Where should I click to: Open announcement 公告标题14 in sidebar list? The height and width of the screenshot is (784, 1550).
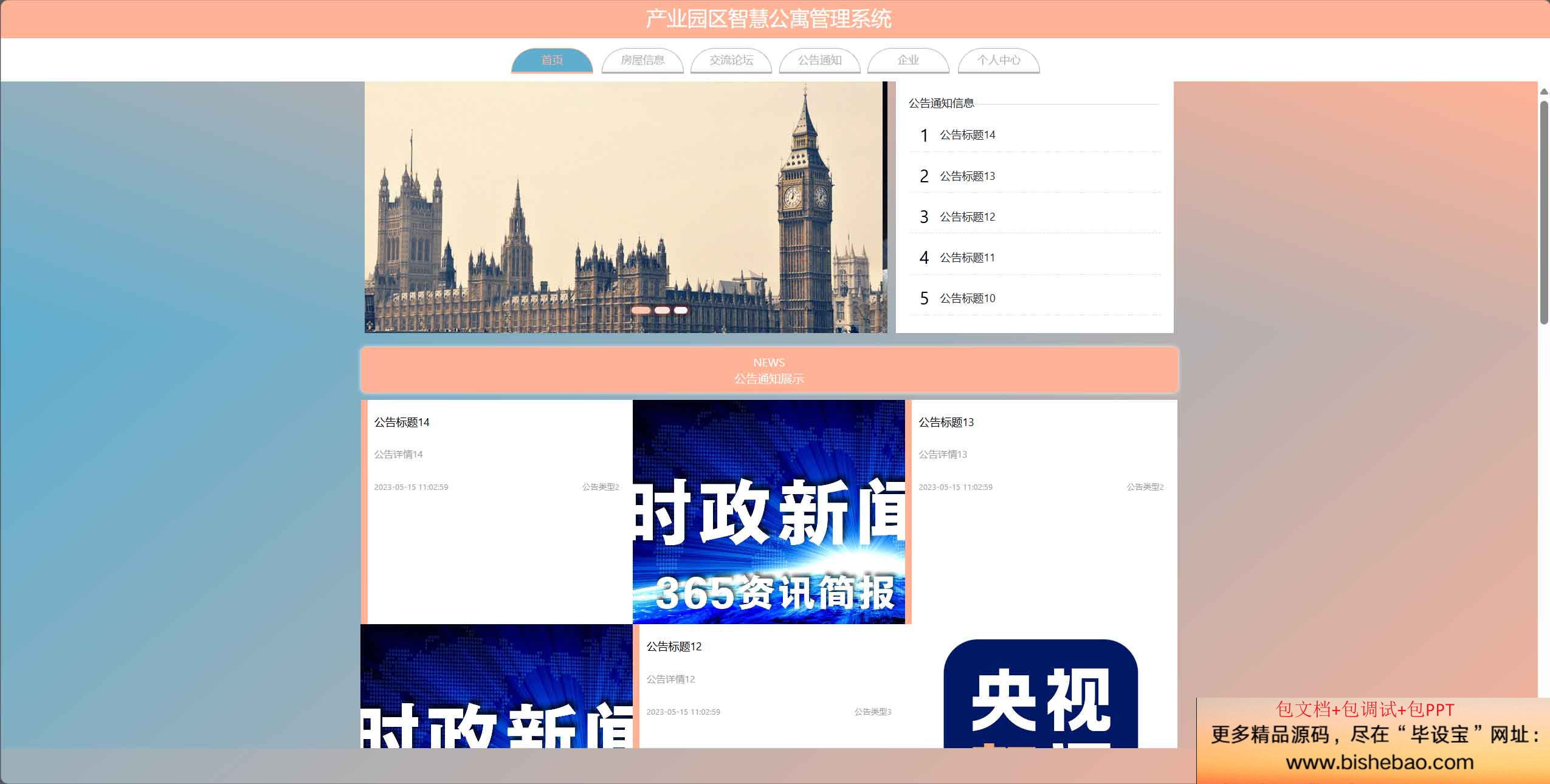click(x=968, y=135)
